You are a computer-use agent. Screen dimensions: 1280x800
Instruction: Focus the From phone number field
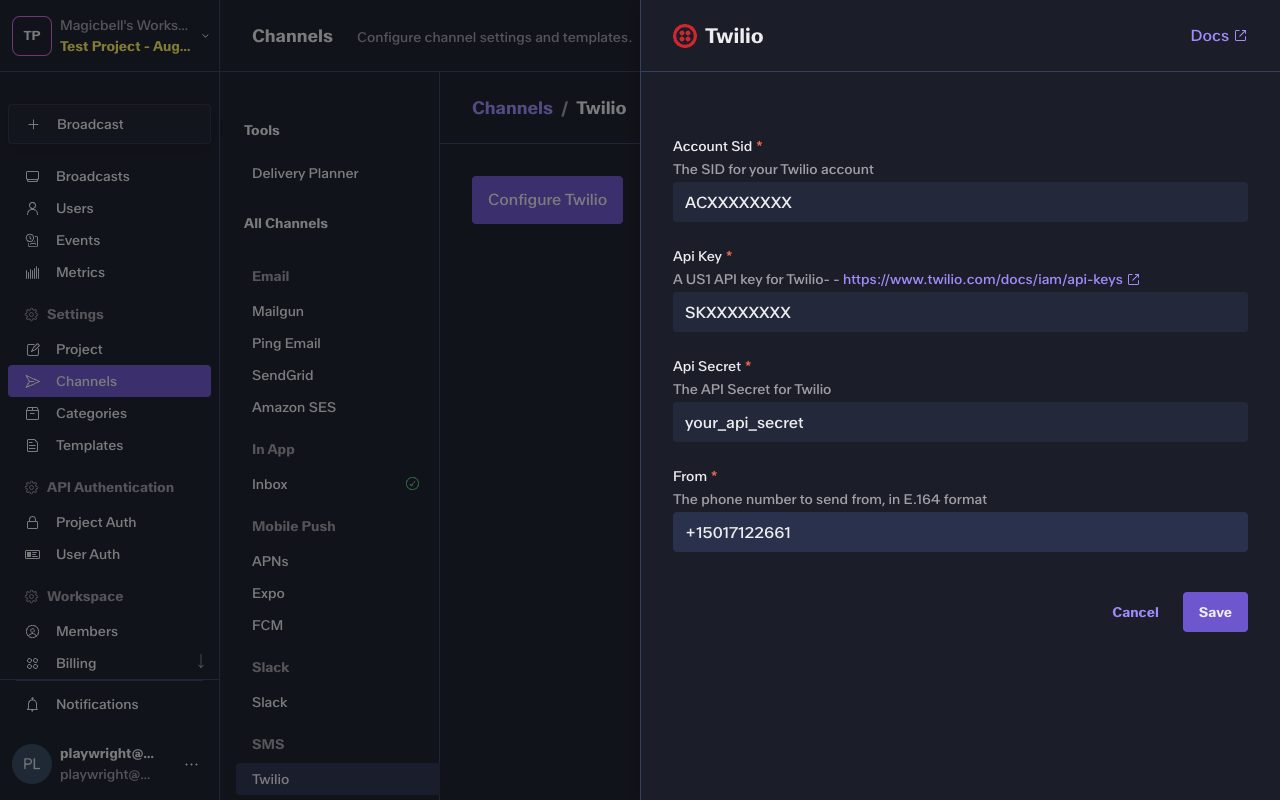click(x=960, y=532)
